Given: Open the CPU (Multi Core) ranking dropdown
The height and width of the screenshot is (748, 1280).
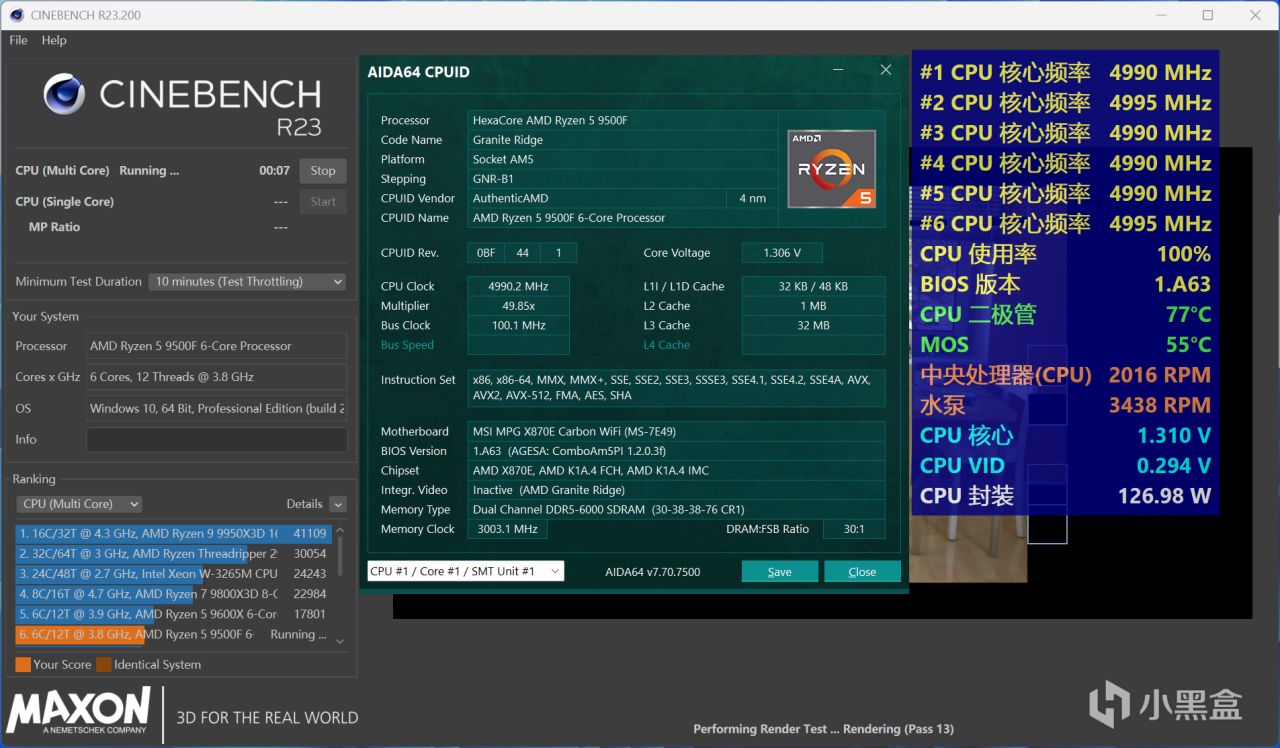Looking at the screenshot, I should (79, 504).
